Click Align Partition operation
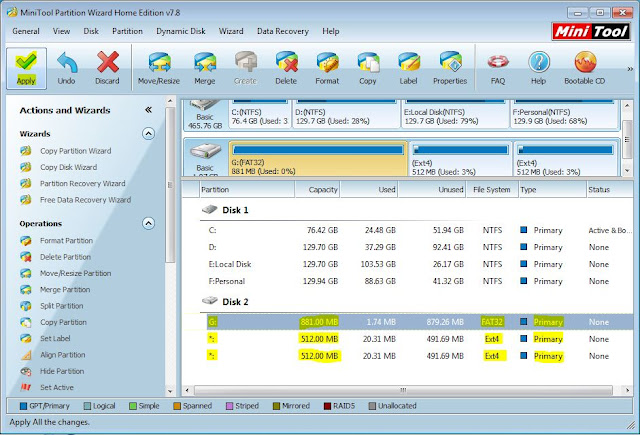Screen dimensions: 640x435 point(62,355)
